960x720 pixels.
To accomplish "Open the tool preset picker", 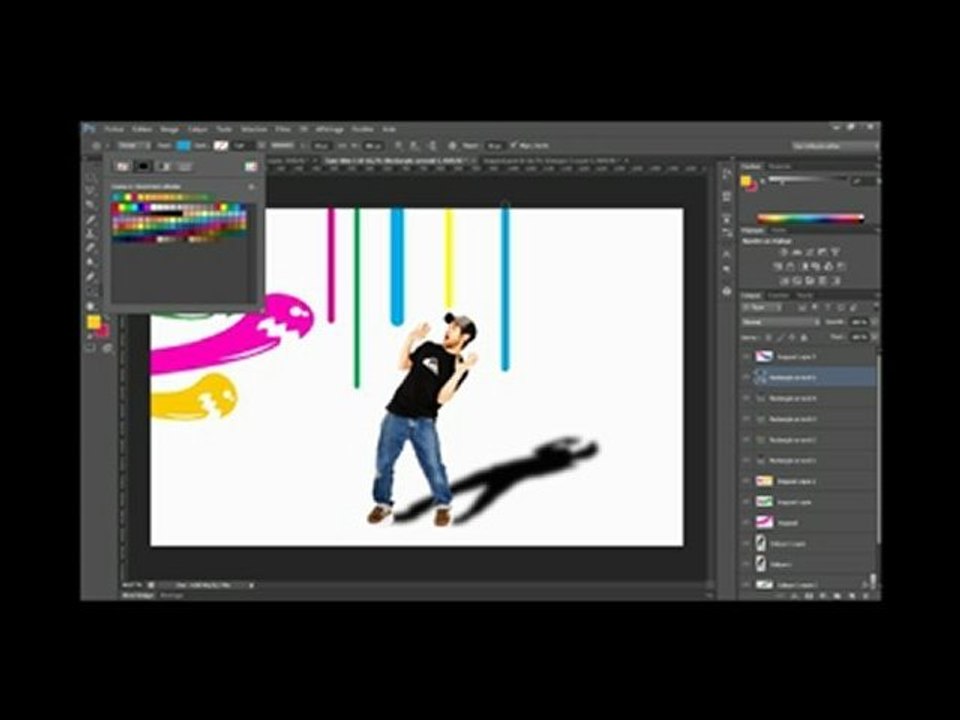I will 99,146.
